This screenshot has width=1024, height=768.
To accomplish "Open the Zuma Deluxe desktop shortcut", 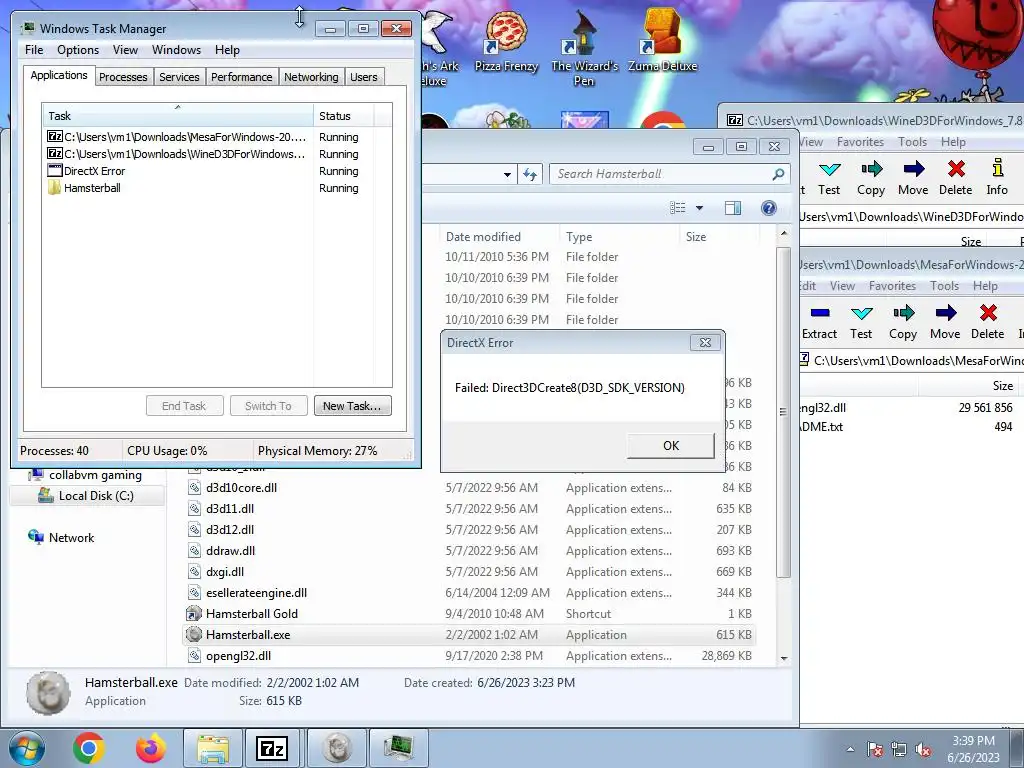I will click(x=662, y=40).
